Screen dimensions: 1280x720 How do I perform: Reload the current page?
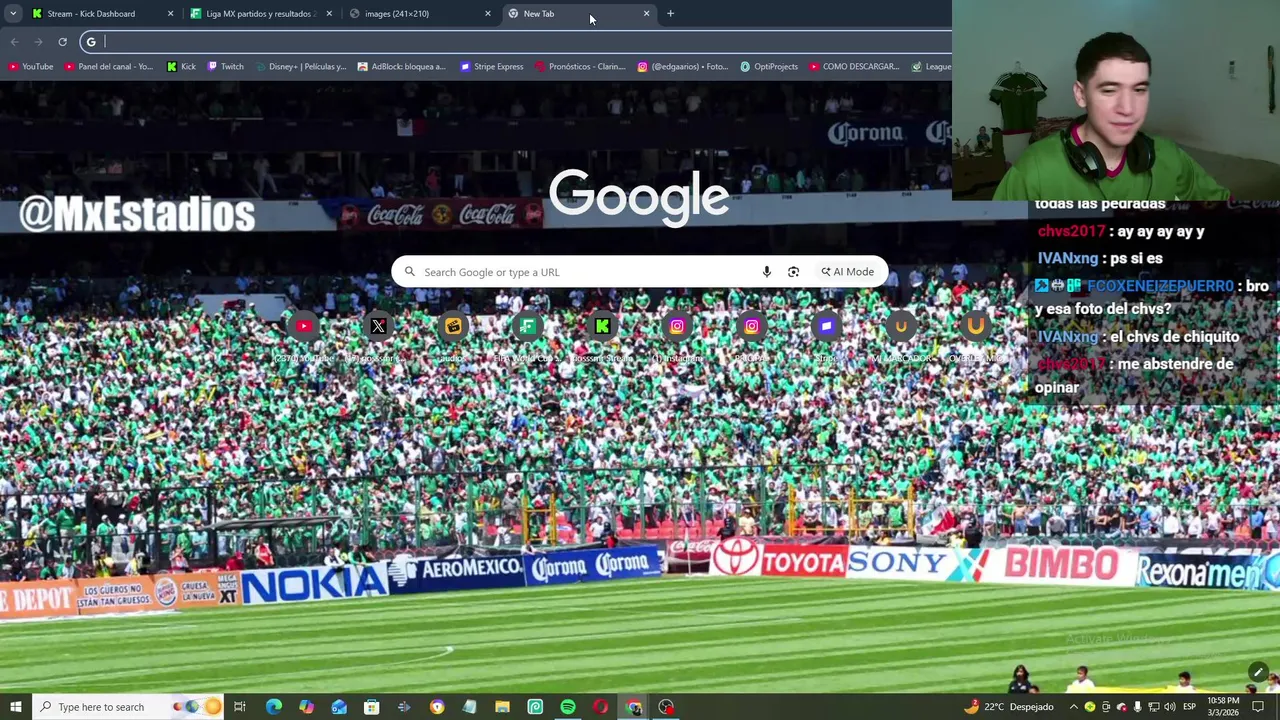pos(62,42)
